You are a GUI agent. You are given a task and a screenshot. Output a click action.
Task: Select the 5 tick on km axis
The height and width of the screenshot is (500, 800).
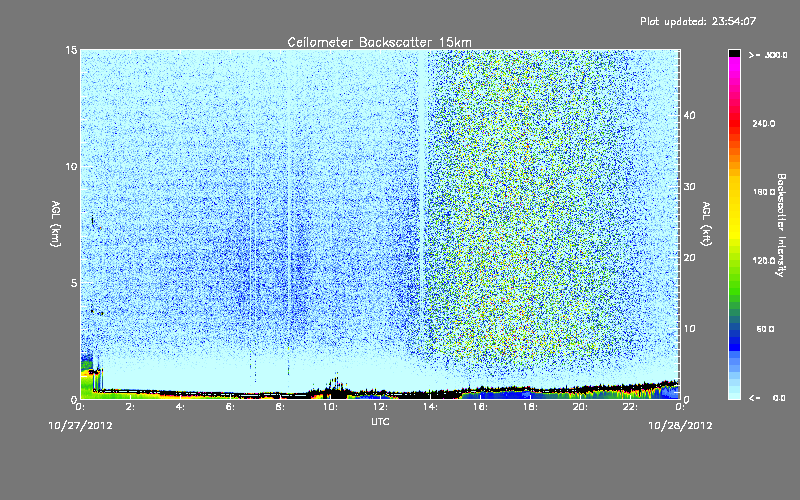74,283
